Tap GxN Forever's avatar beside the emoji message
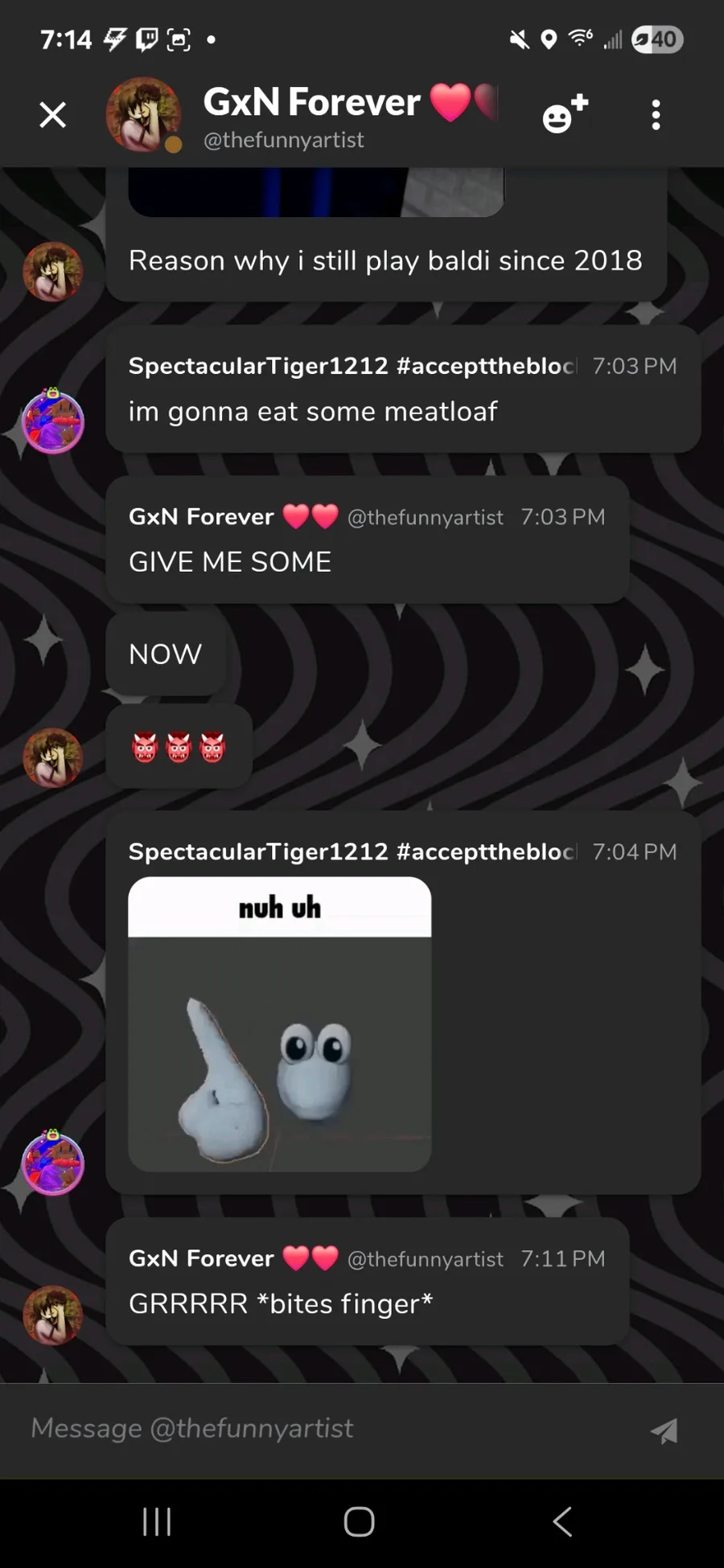This screenshot has width=724, height=1568. coord(52,757)
